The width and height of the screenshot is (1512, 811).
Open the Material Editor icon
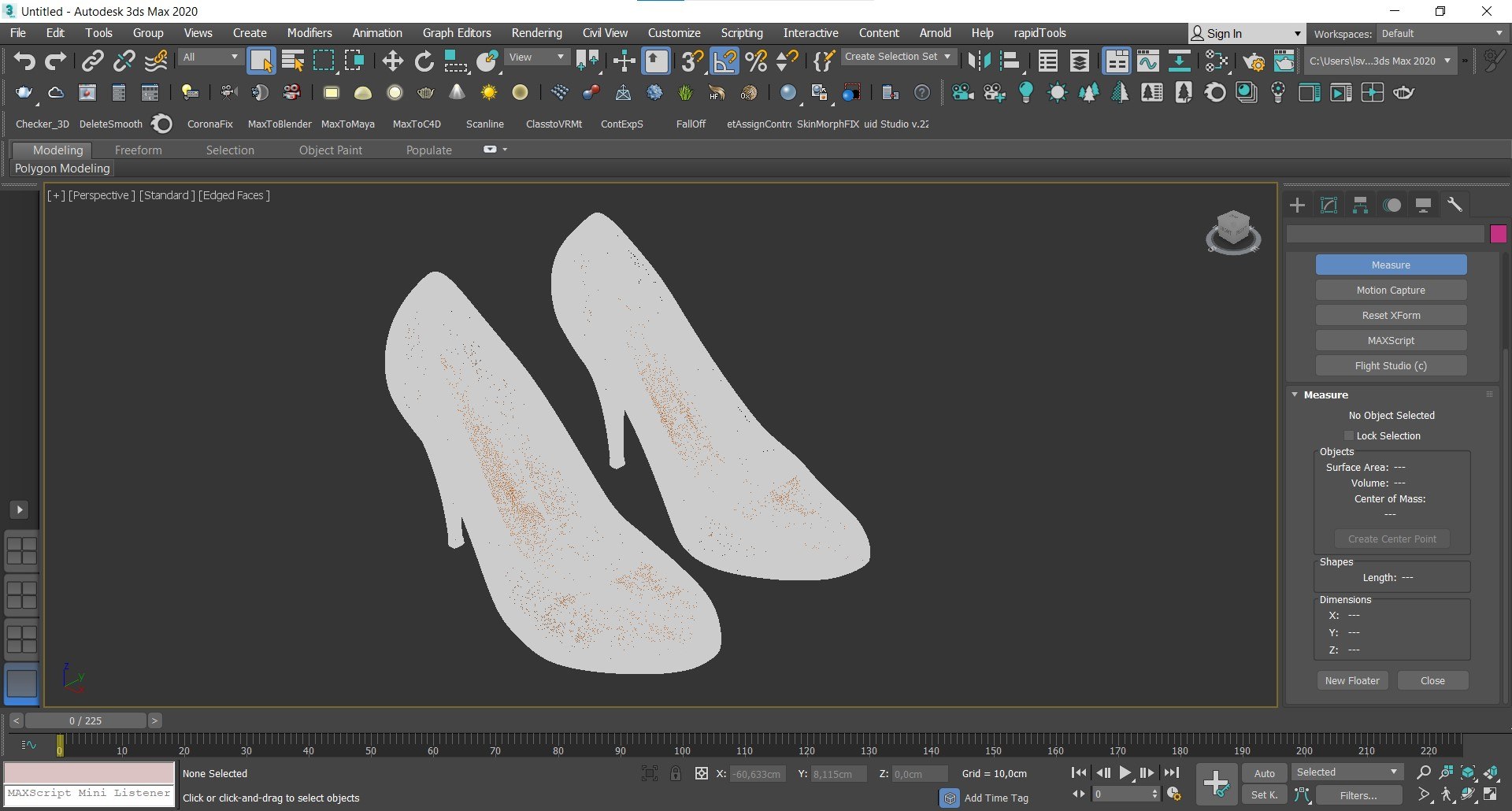(x=1217, y=61)
